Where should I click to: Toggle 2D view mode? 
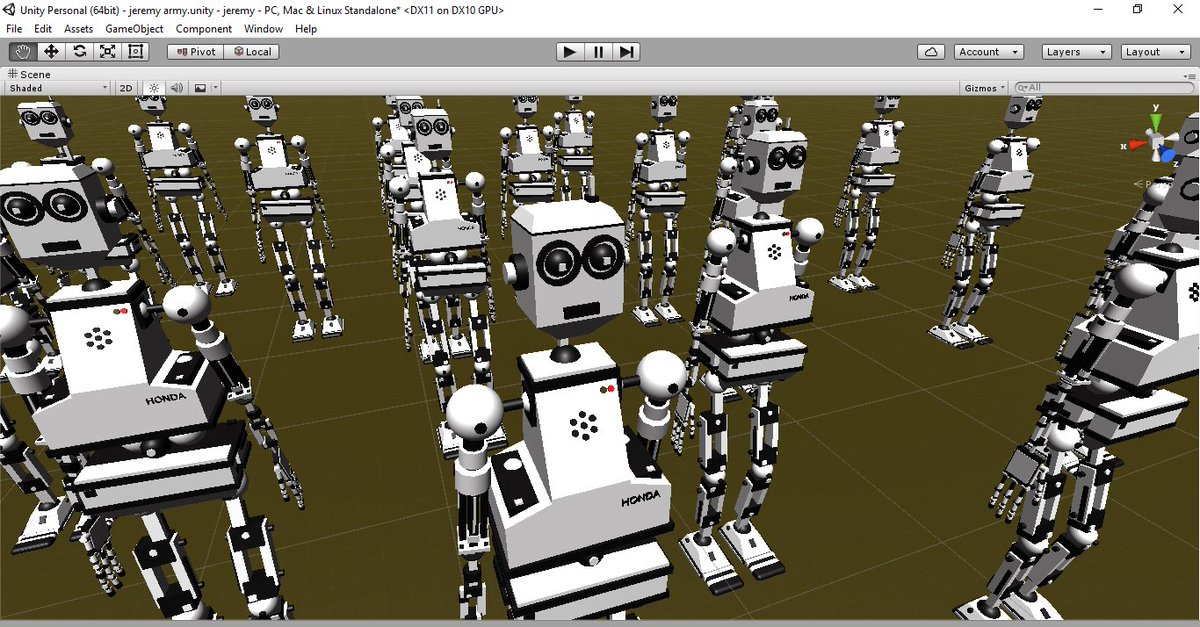coord(126,88)
